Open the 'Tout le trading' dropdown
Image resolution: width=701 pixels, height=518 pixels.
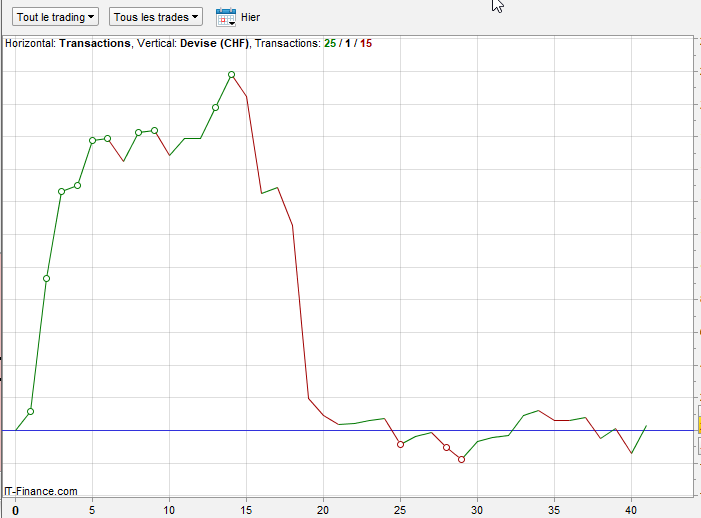click(x=55, y=17)
